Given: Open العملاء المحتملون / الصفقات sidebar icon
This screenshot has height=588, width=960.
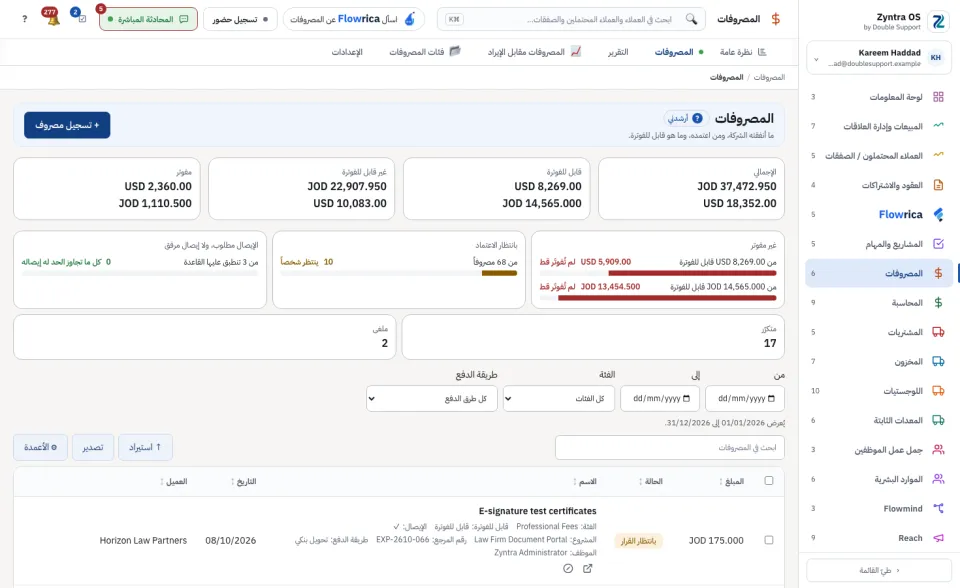Looking at the screenshot, I should coord(938,156).
